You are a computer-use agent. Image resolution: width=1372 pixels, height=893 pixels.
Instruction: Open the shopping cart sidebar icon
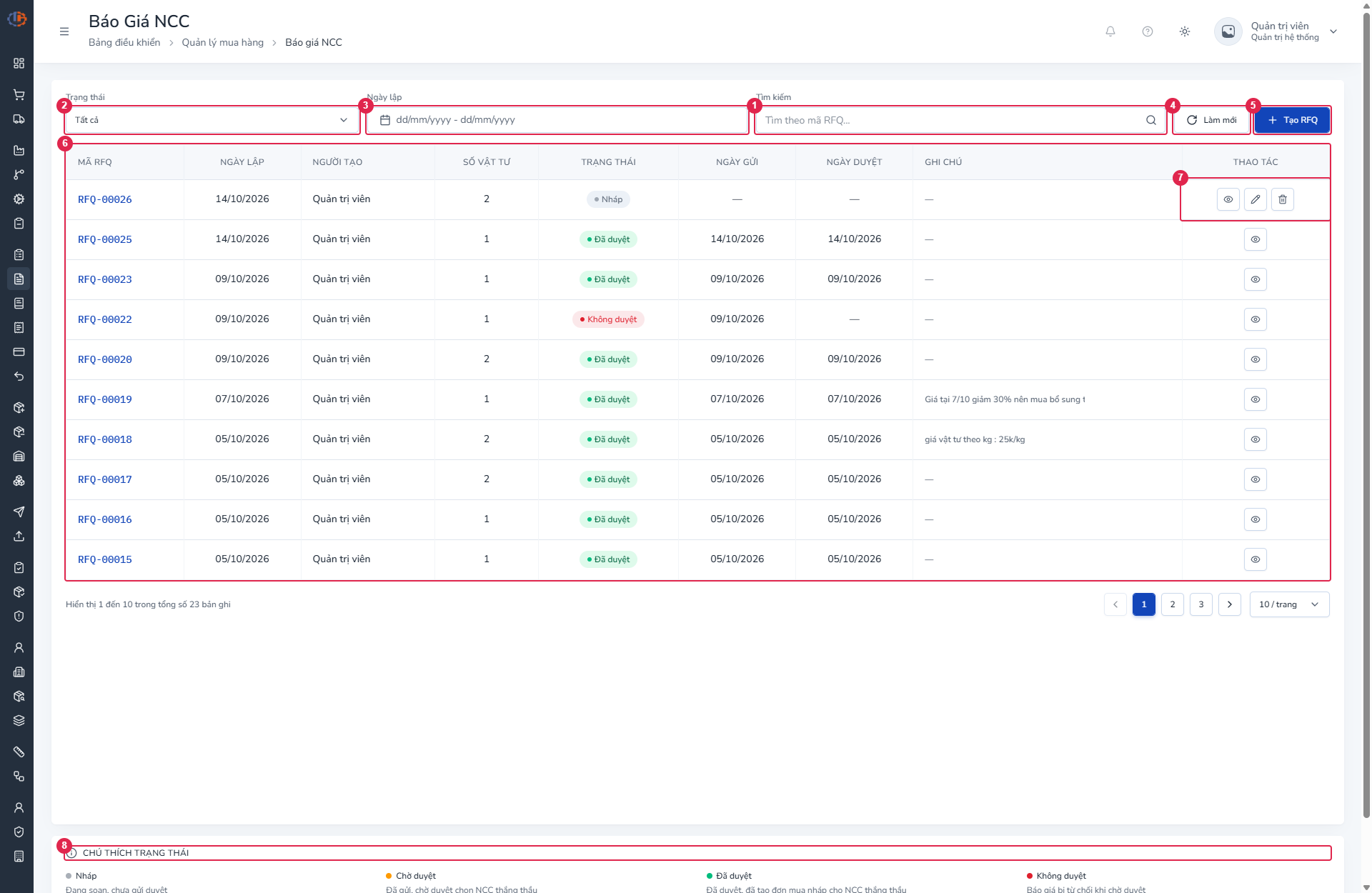tap(19, 95)
